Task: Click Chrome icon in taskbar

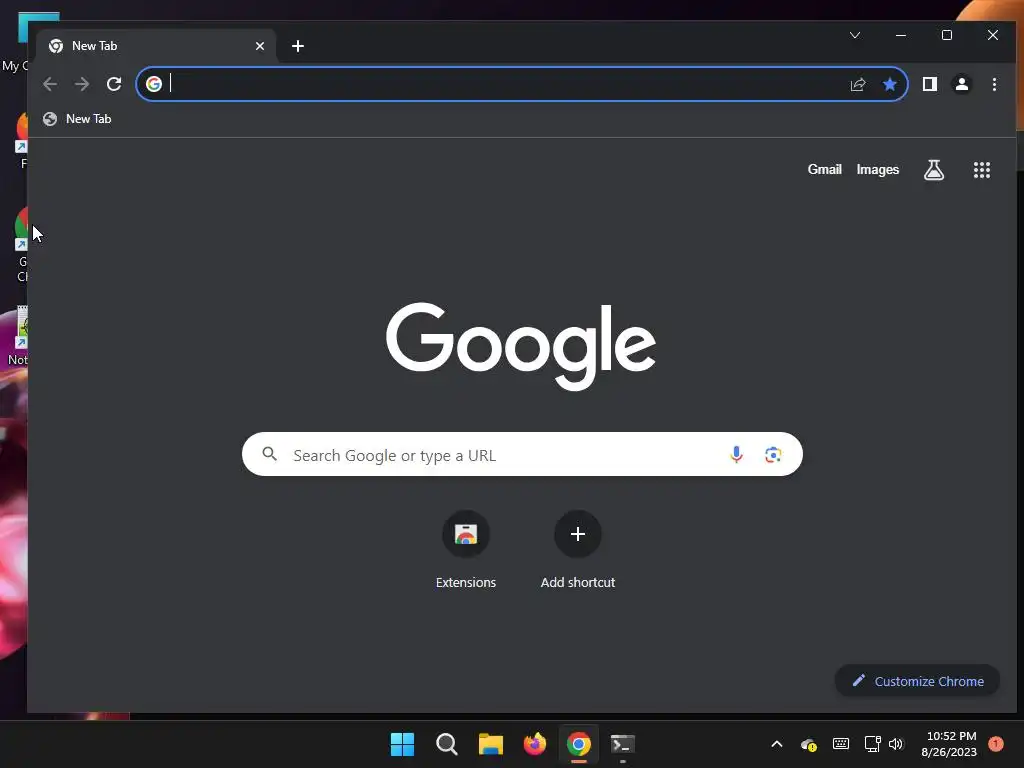Action: (x=579, y=744)
